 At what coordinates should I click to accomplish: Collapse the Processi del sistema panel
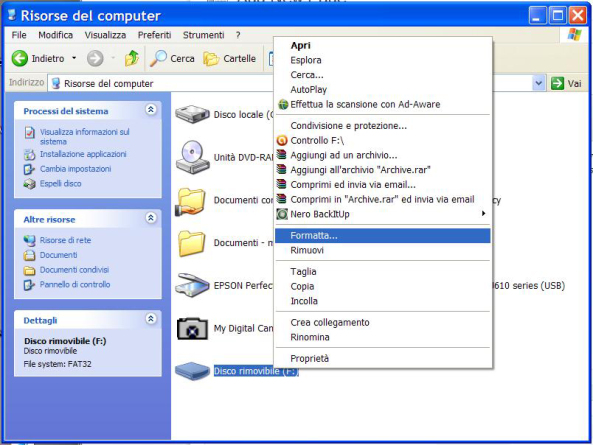tap(151, 110)
